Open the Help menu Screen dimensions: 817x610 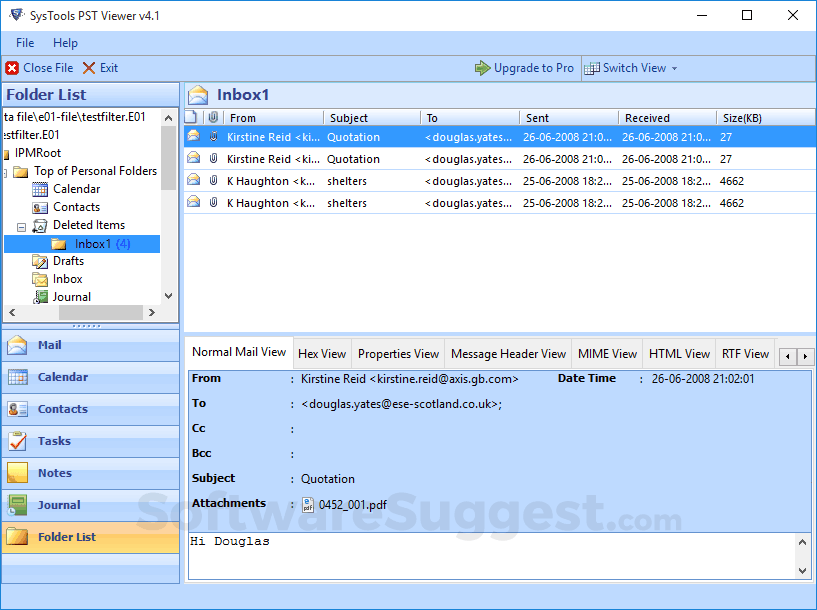[65, 43]
